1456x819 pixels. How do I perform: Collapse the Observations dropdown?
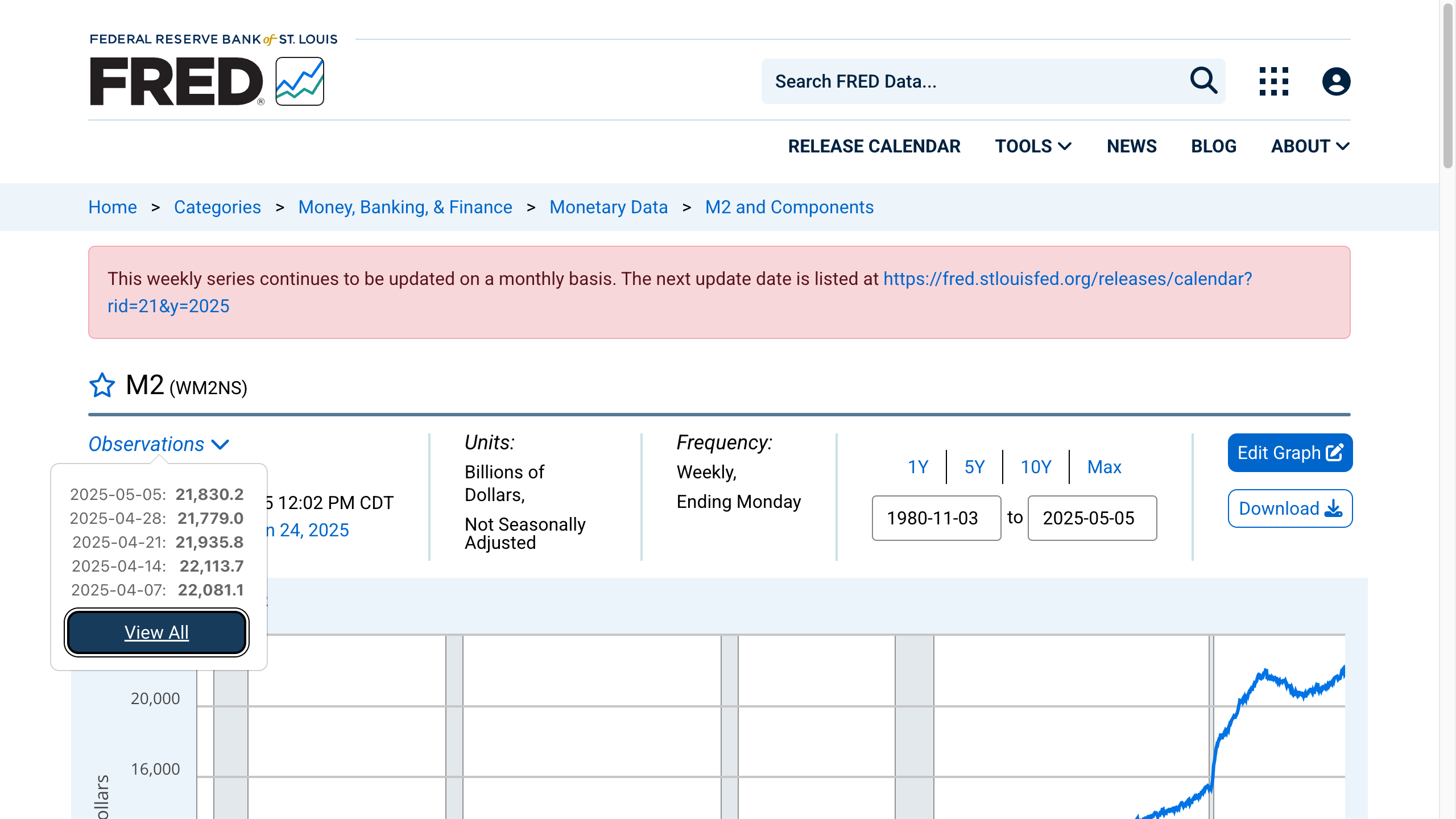click(159, 444)
